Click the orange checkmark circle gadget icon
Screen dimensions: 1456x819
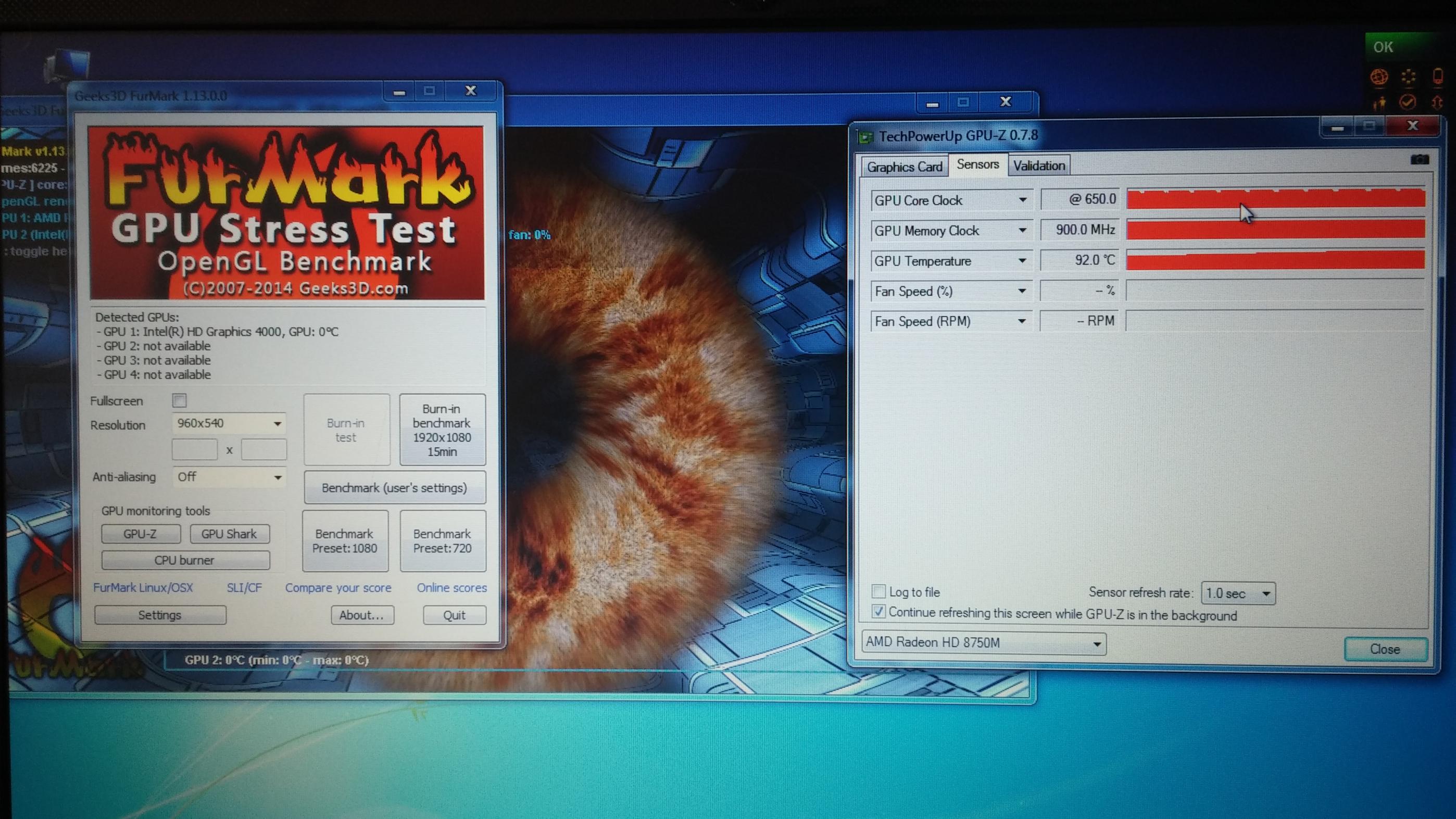pyautogui.click(x=1408, y=102)
